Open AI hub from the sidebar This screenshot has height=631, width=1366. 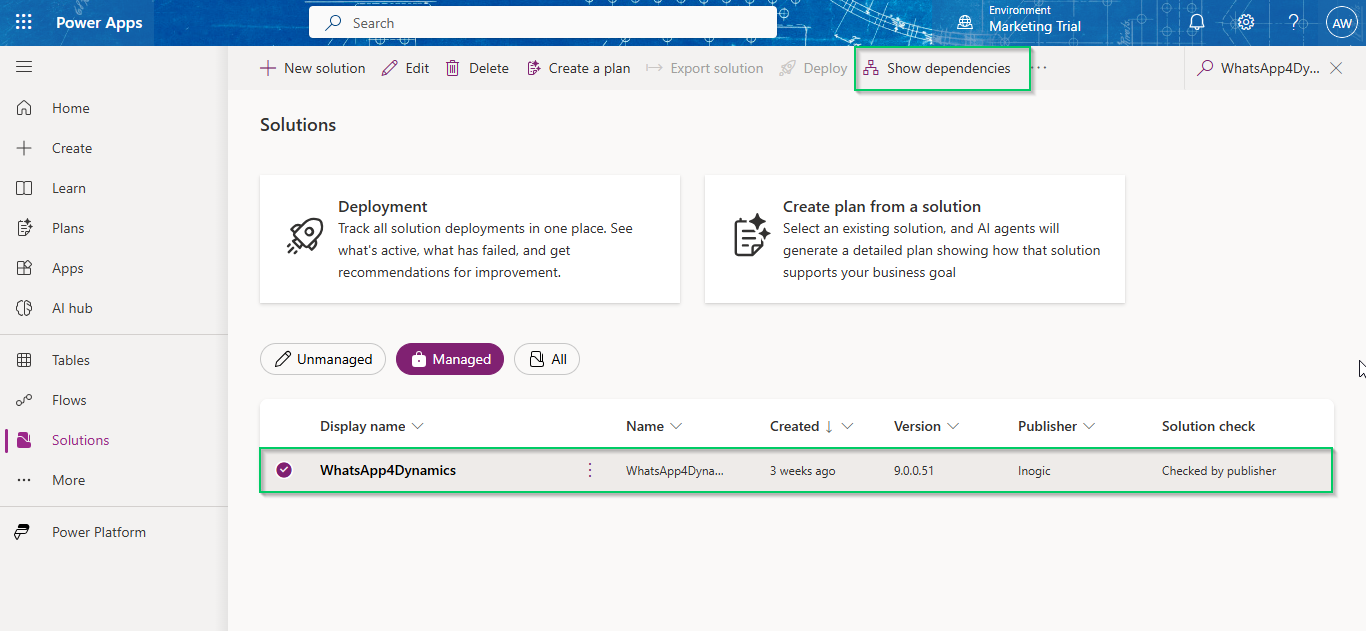72,308
